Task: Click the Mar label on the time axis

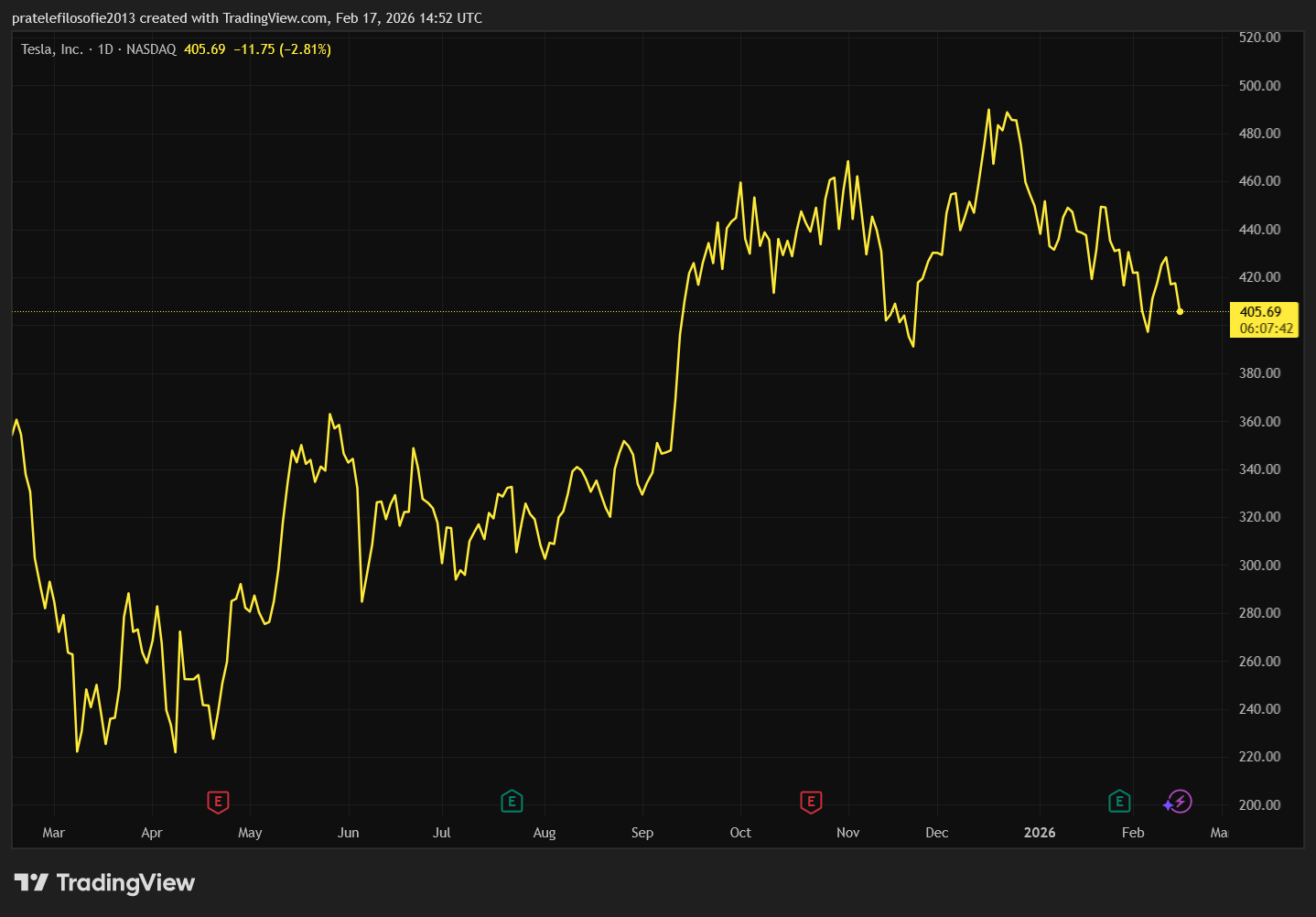Action: [x=54, y=833]
